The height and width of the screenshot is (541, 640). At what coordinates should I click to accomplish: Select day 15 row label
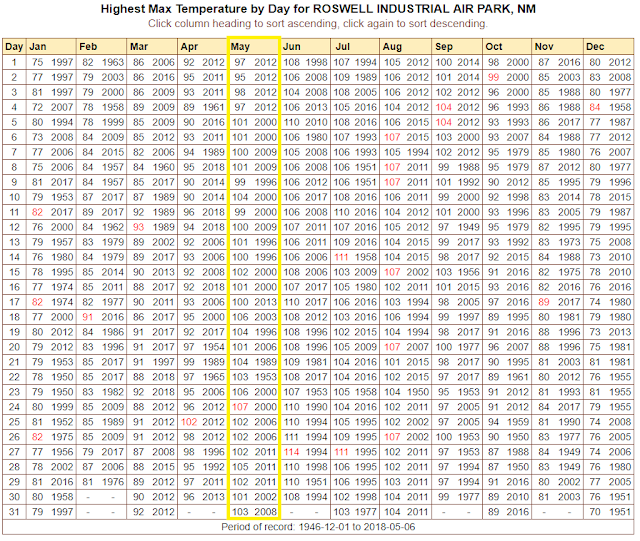[x=14, y=272]
